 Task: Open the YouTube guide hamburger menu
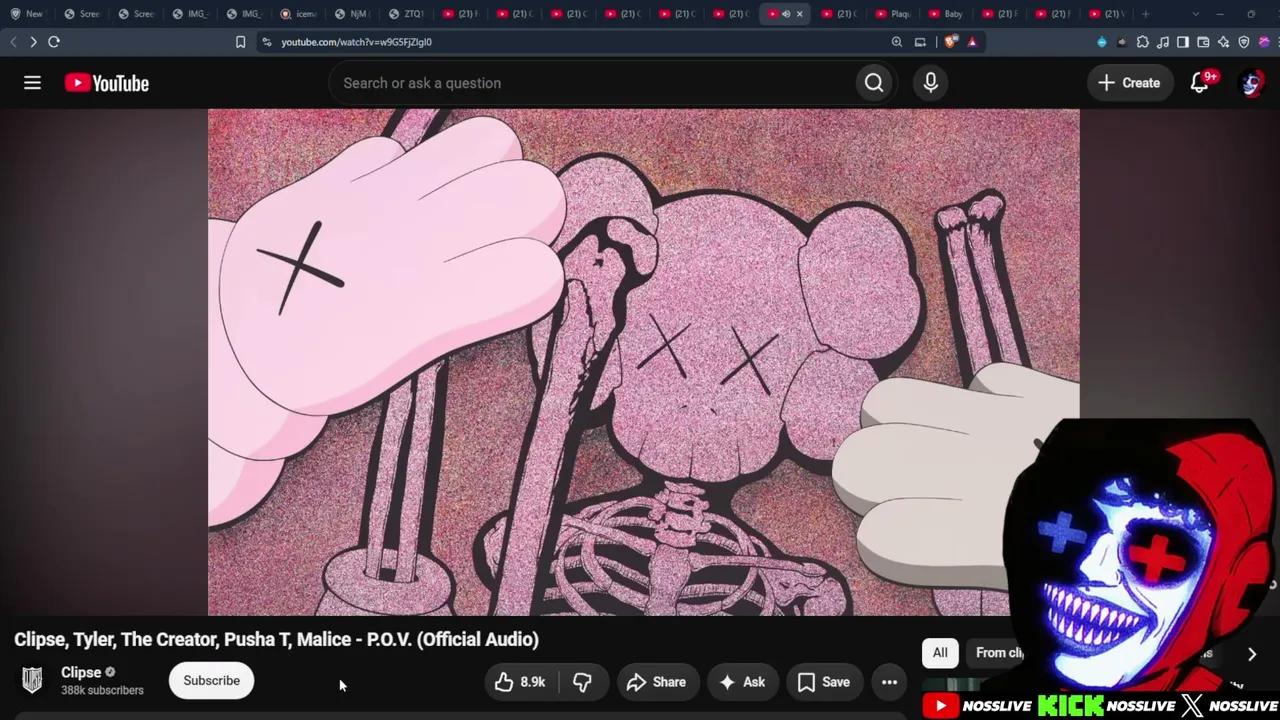[32, 83]
